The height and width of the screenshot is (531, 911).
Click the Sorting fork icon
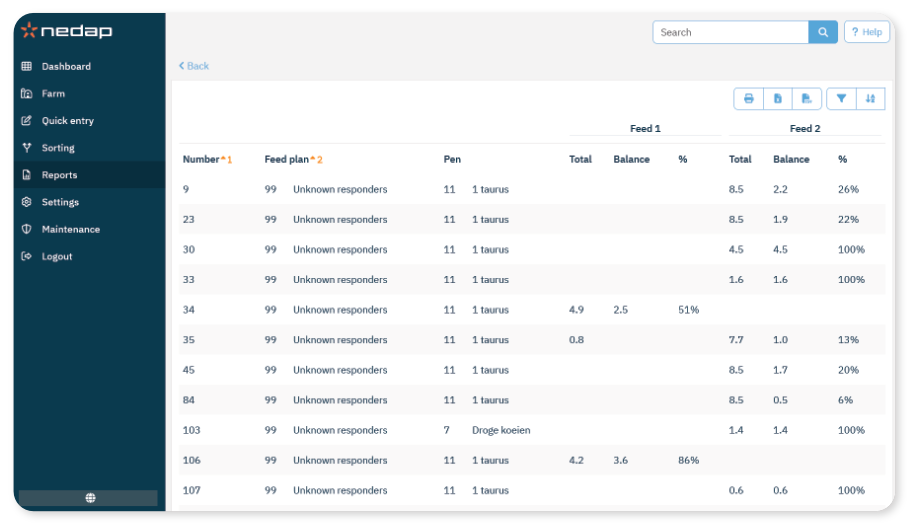point(27,148)
